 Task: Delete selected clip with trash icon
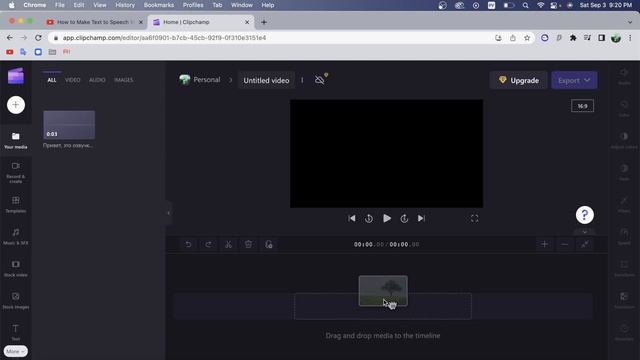click(248, 244)
